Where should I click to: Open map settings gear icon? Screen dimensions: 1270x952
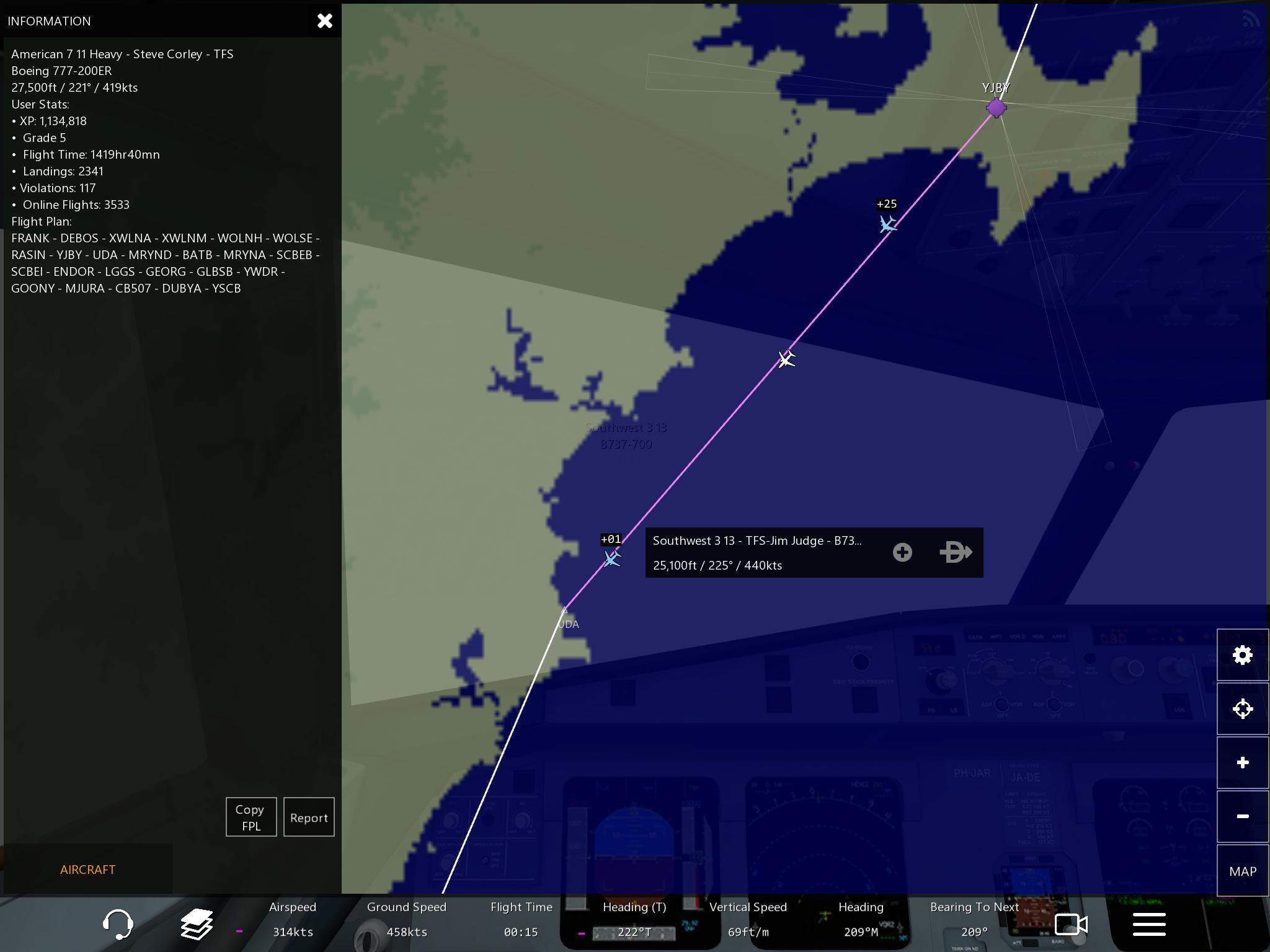coord(1242,655)
